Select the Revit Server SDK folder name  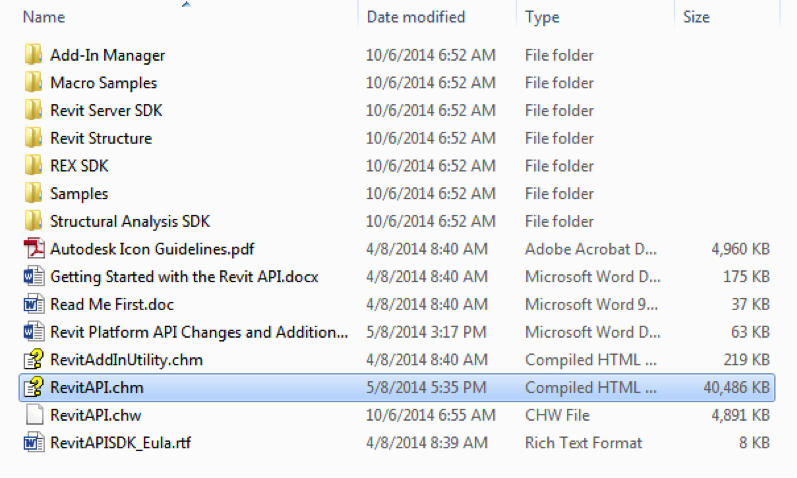point(106,110)
